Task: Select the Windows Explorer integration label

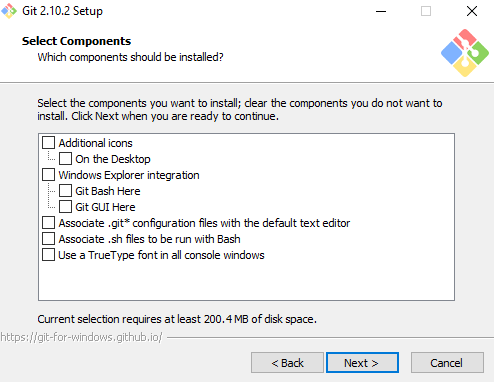Action: [129, 175]
